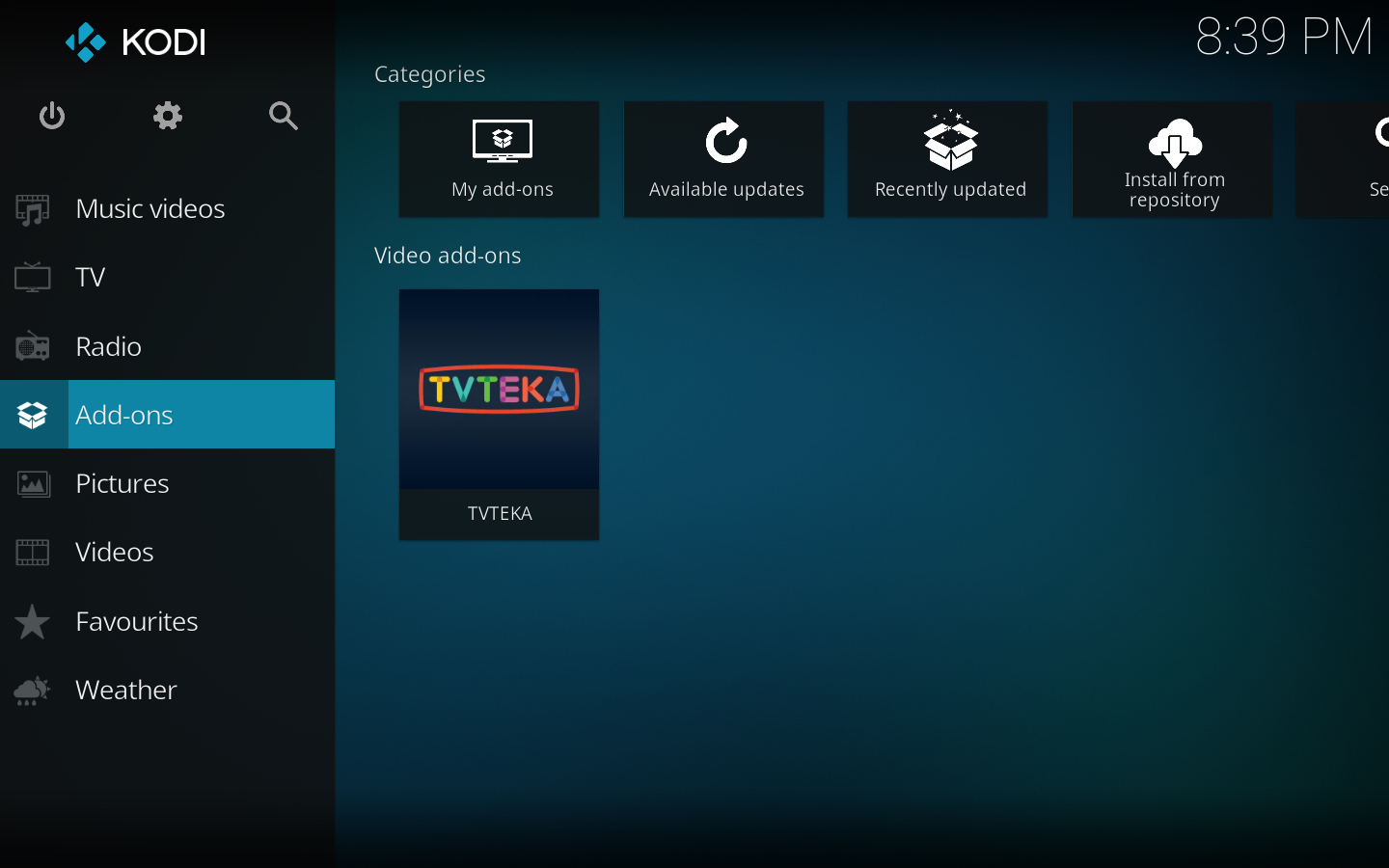The image size is (1389, 868).
Task: Click the Kodi logo
Action: (136, 42)
